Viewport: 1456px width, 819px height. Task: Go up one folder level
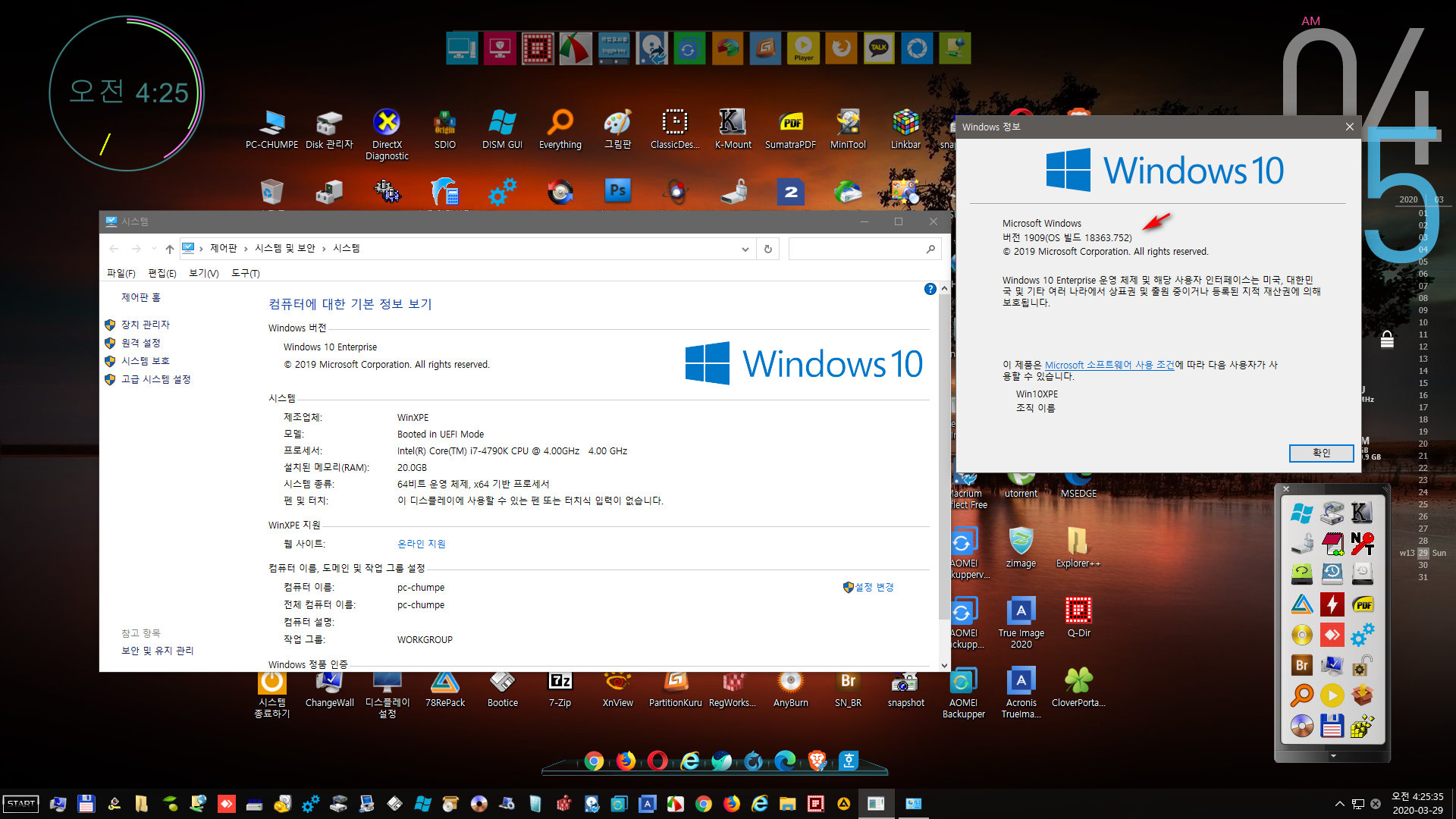point(170,249)
